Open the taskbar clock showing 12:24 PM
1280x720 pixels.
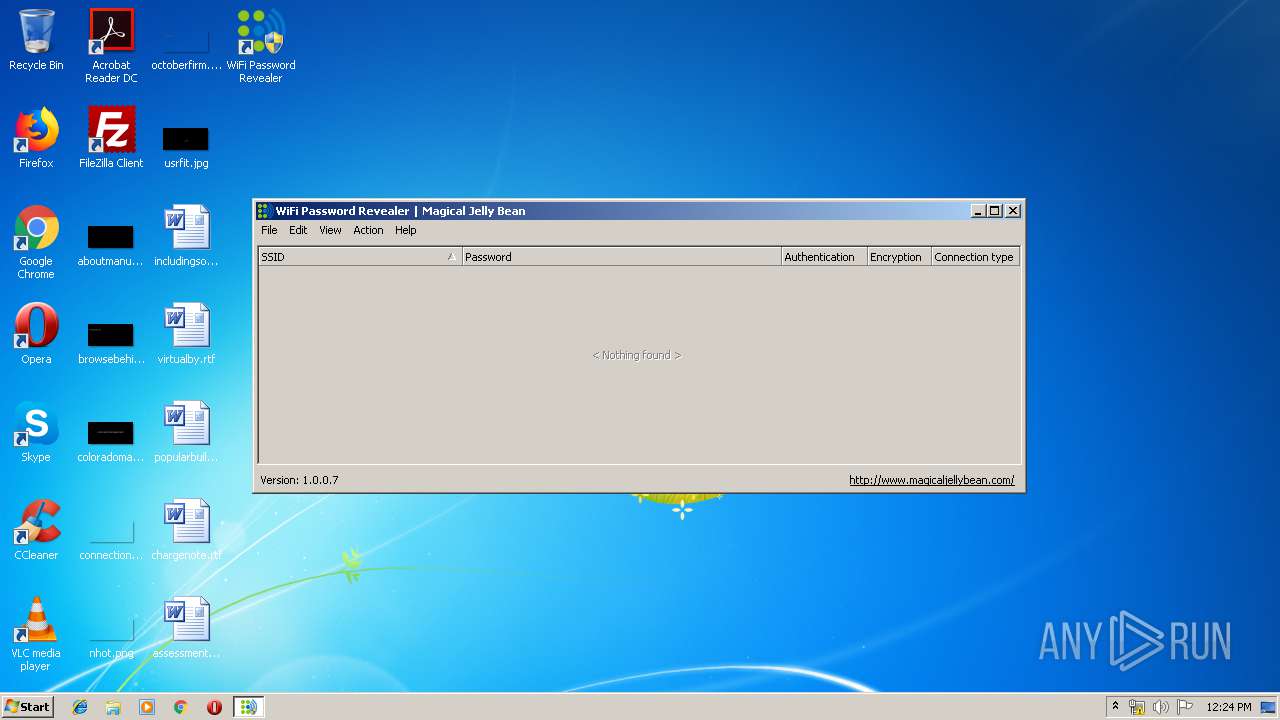click(x=1228, y=707)
